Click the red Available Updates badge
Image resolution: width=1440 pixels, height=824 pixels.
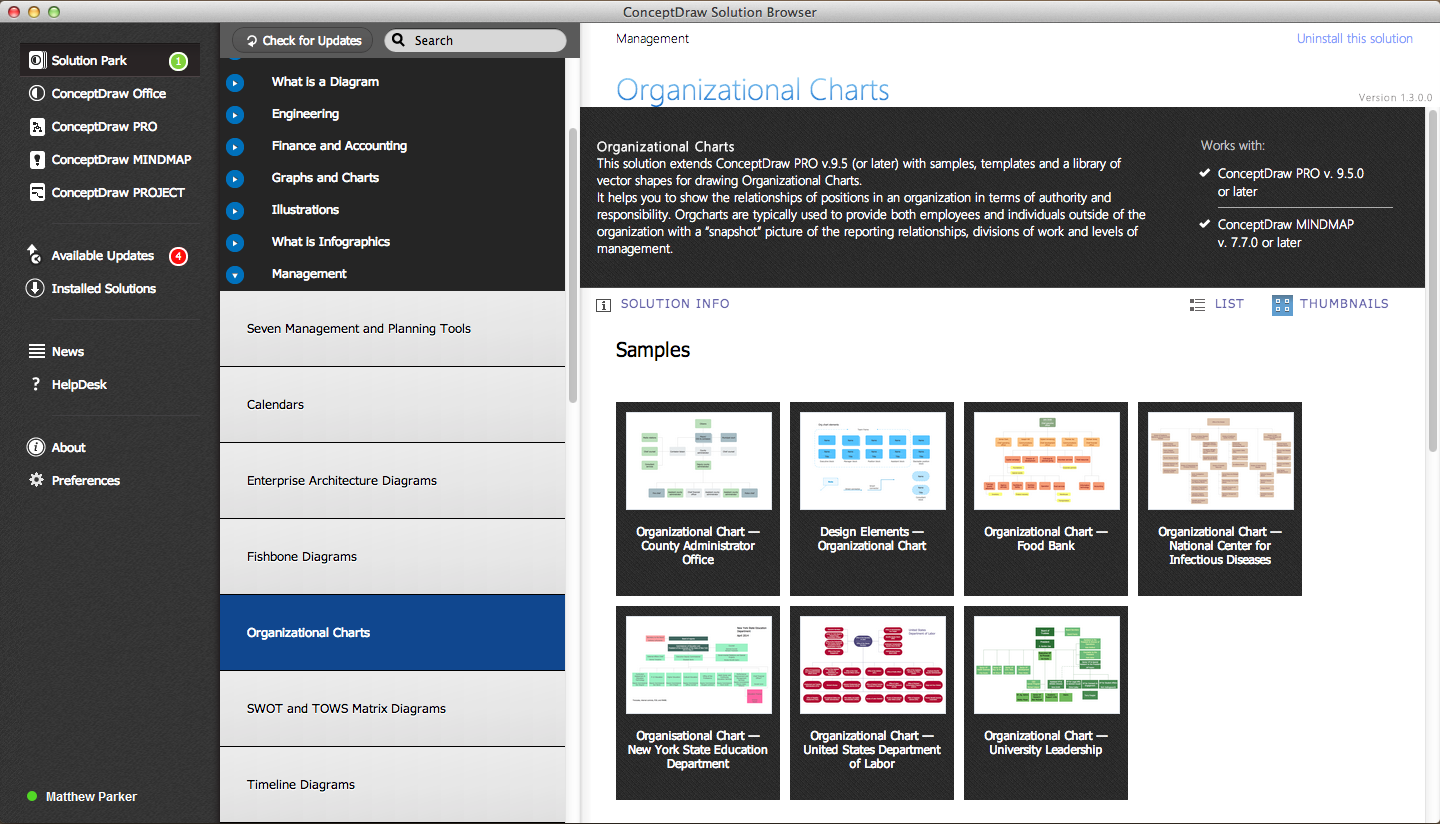tap(178, 256)
